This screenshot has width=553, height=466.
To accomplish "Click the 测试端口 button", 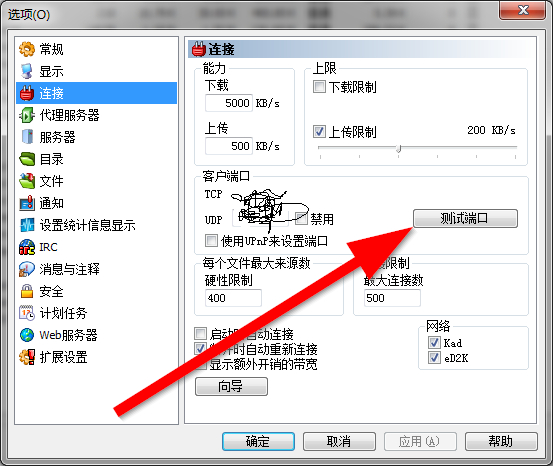I will tap(465, 218).
